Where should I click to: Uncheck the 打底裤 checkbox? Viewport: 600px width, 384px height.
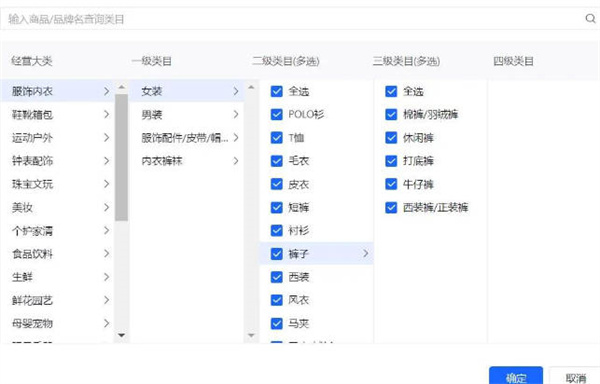coord(391,161)
